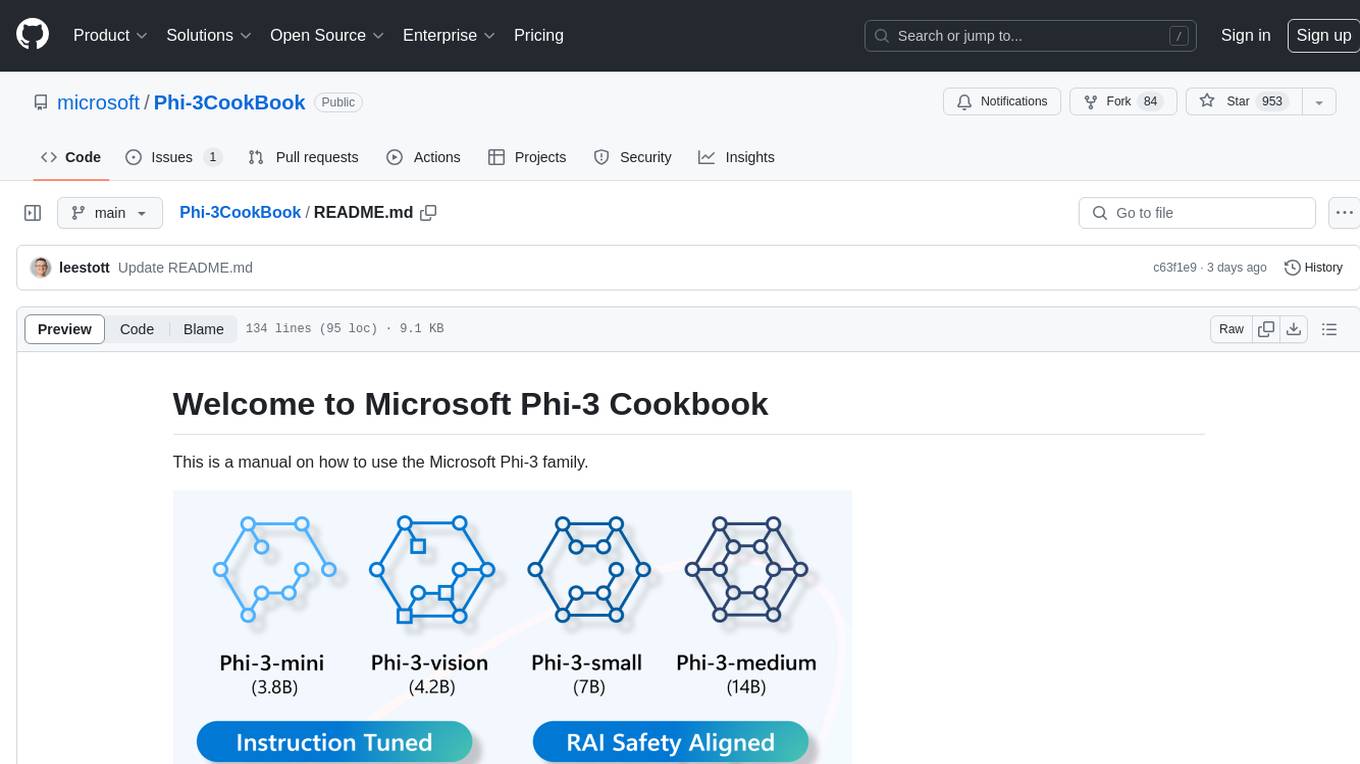Click the Welcome to Microsoft Phi-3 Cookbook heading

click(470, 403)
